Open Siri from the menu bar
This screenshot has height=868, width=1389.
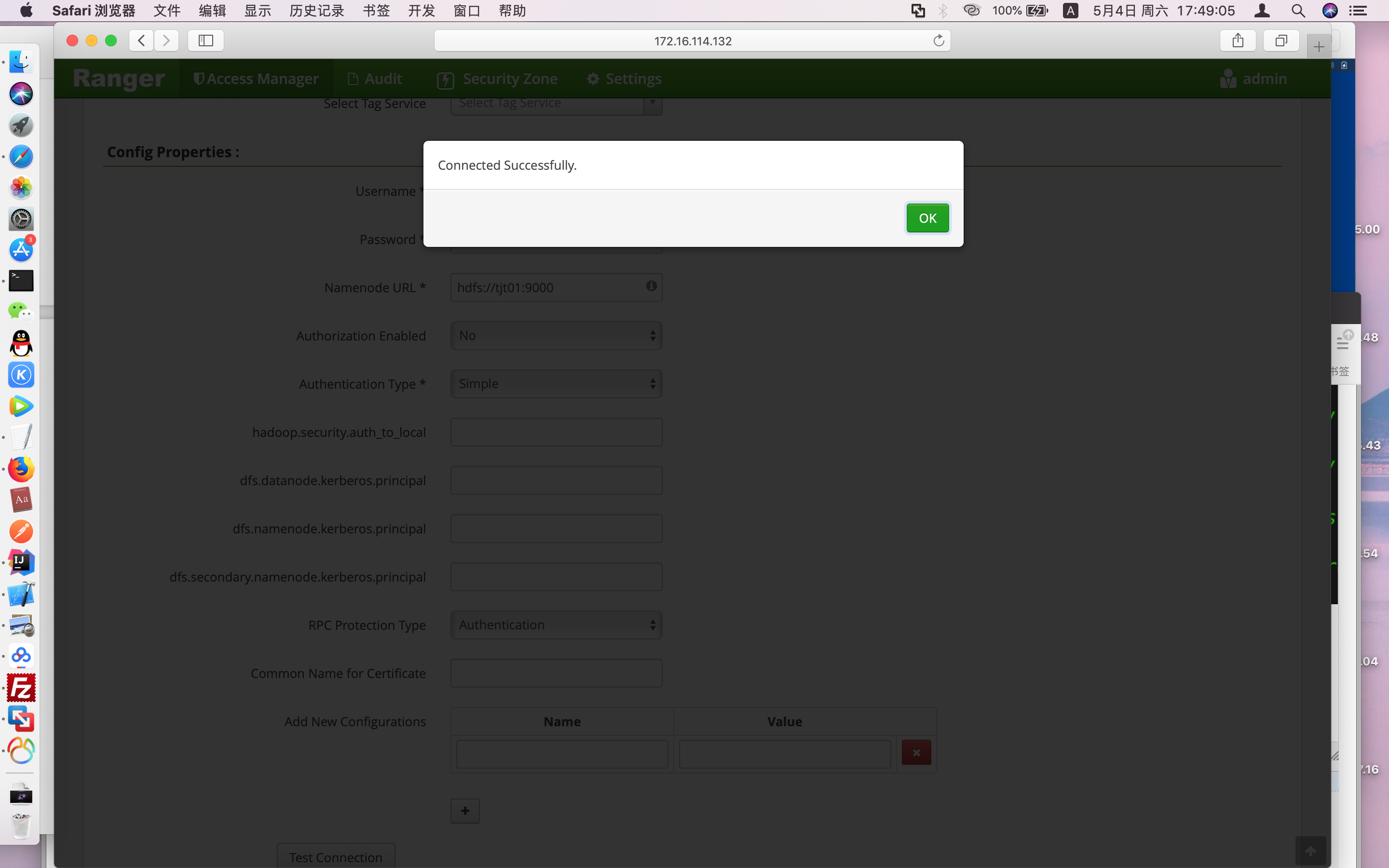[1330, 10]
